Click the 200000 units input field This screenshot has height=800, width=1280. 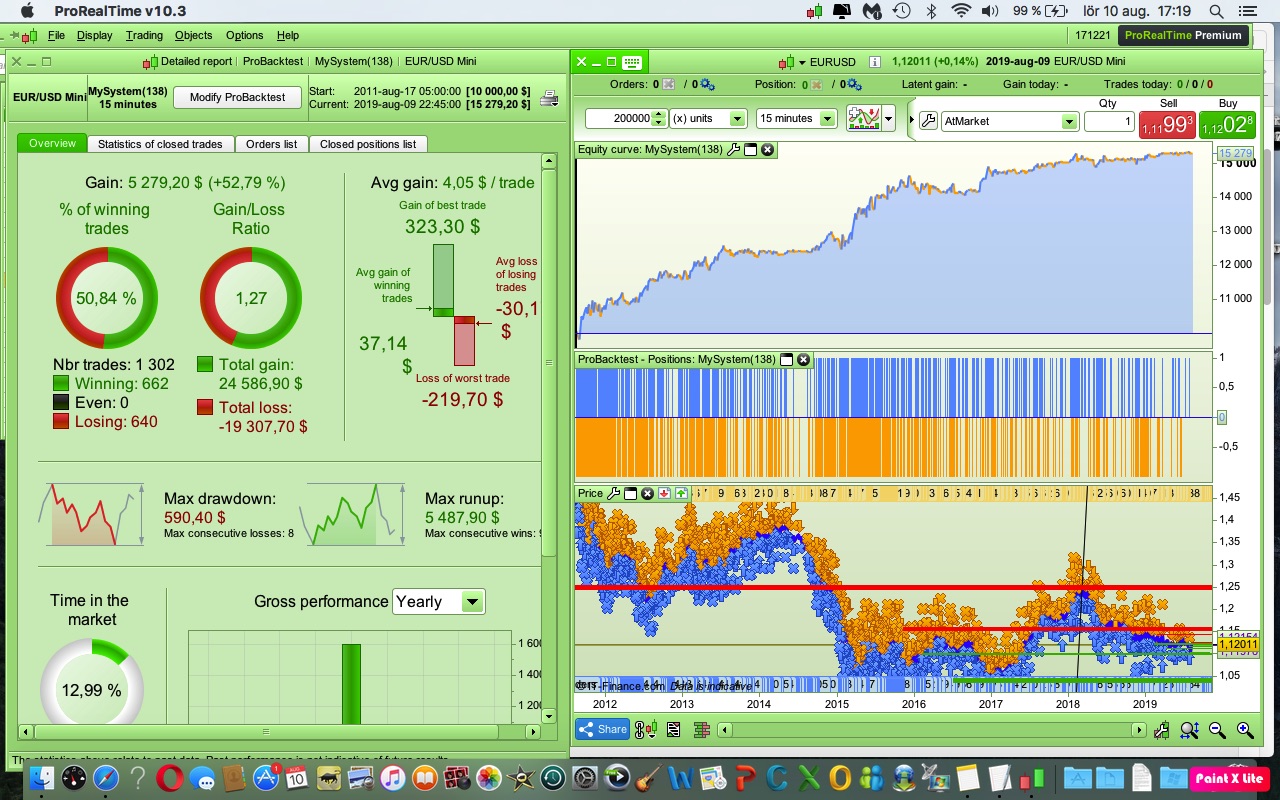(618, 118)
